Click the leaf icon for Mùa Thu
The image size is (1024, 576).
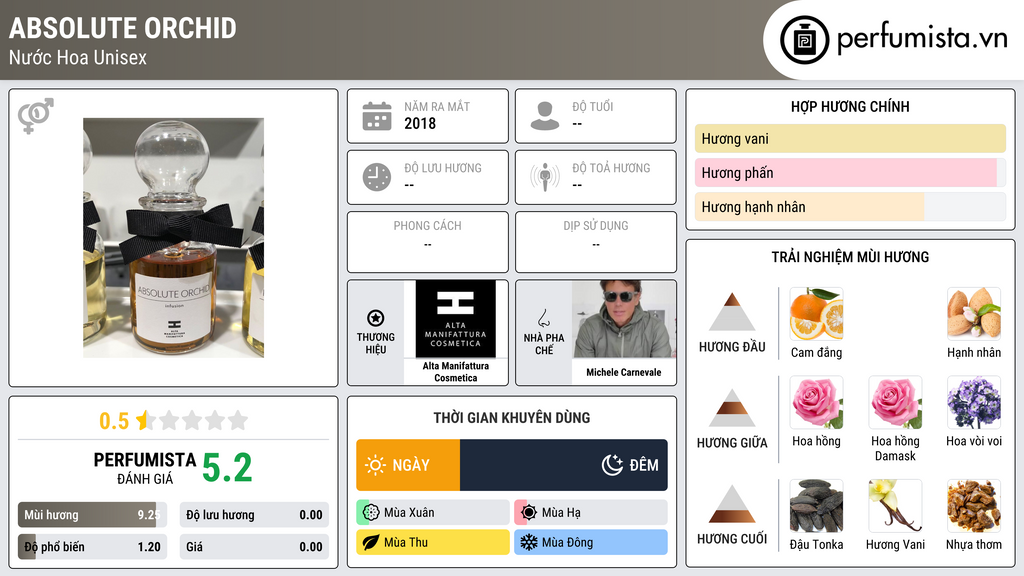(371, 542)
